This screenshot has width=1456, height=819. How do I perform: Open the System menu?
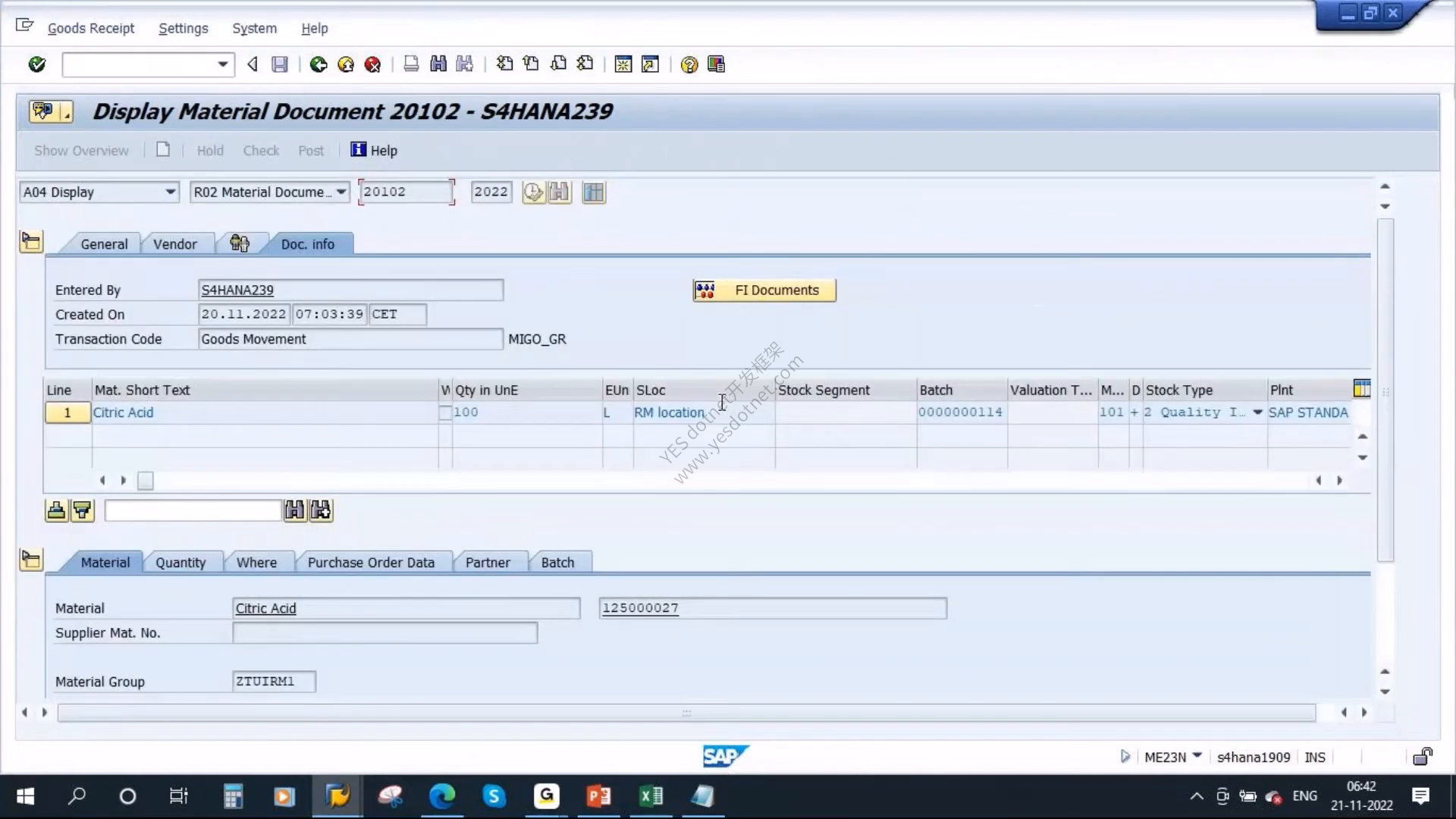pyautogui.click(x=254, y=28)
